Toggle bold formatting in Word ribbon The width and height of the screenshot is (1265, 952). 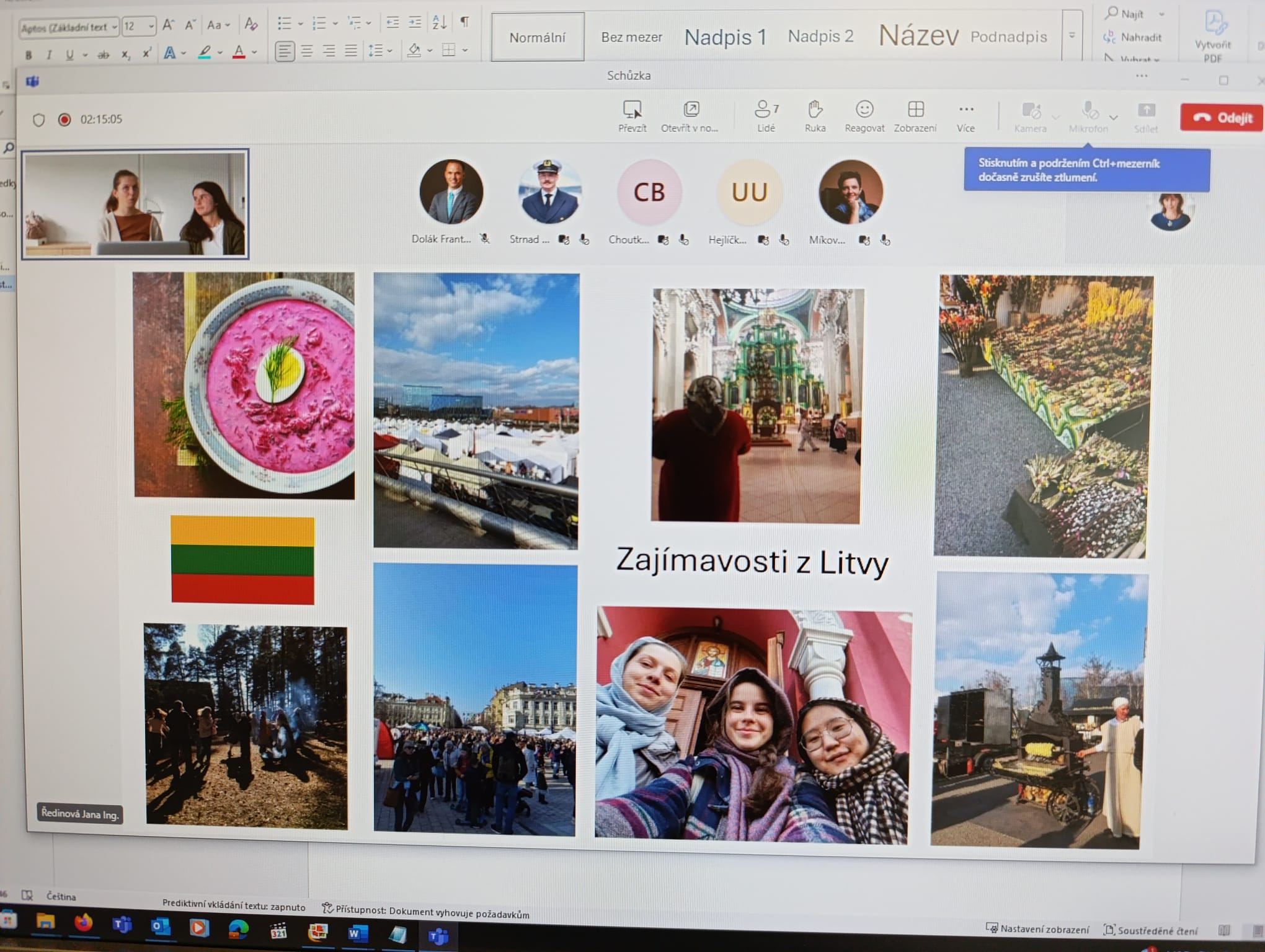pyautogui.click(x=28, y=55)
